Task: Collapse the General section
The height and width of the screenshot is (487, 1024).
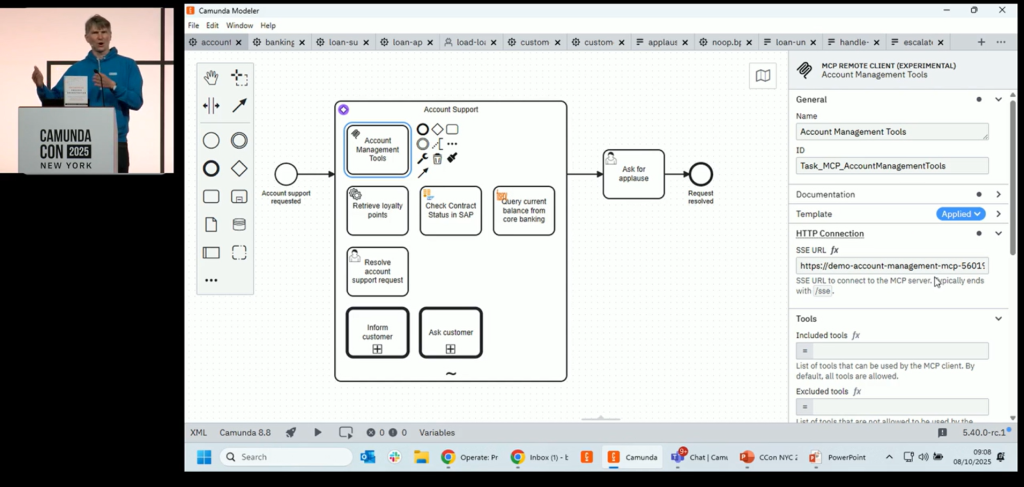Action: tap(998, 99)
